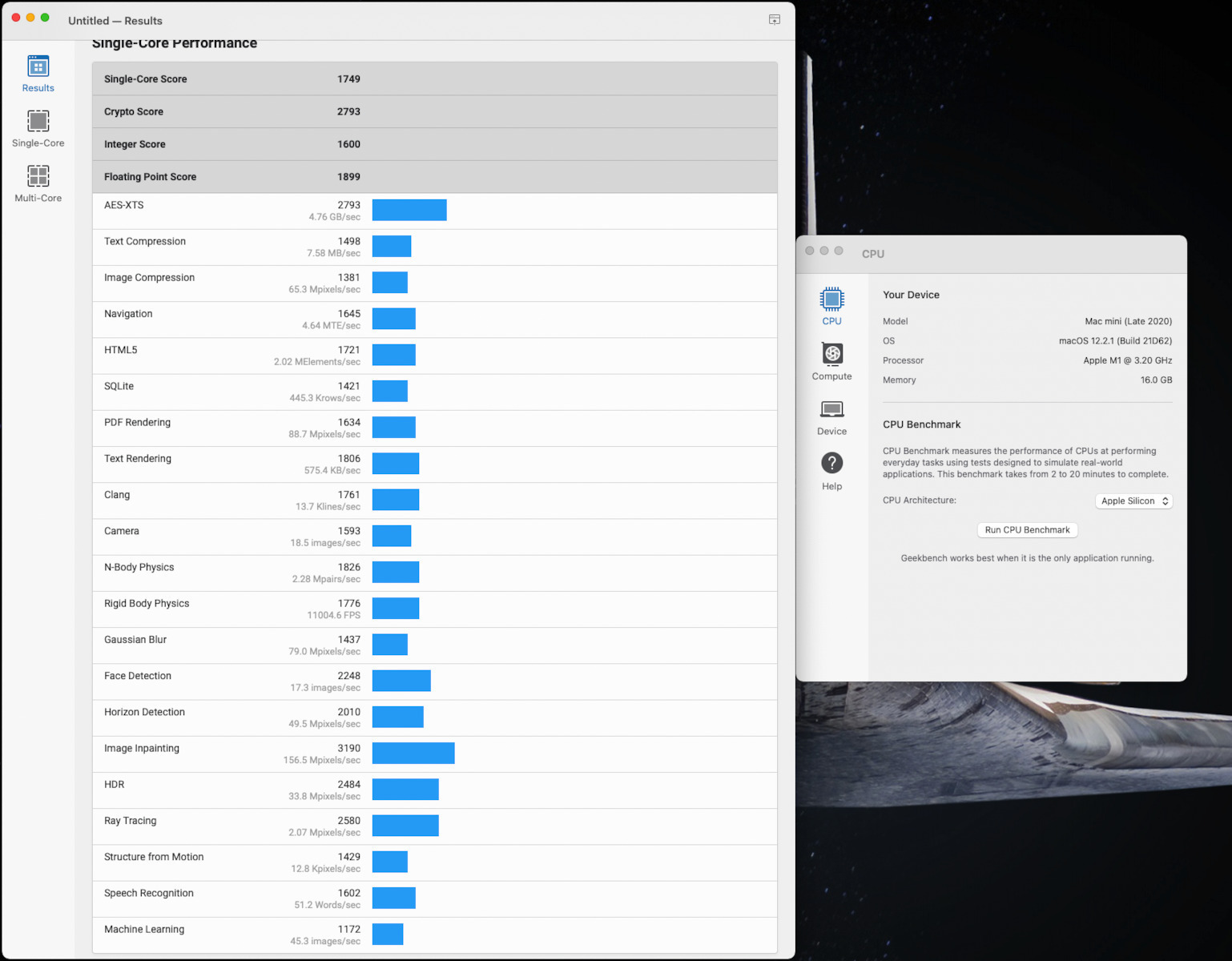Screen dimensions: 1232x961
Task: Click the Crypto Score row
Action: coord(435,112)
